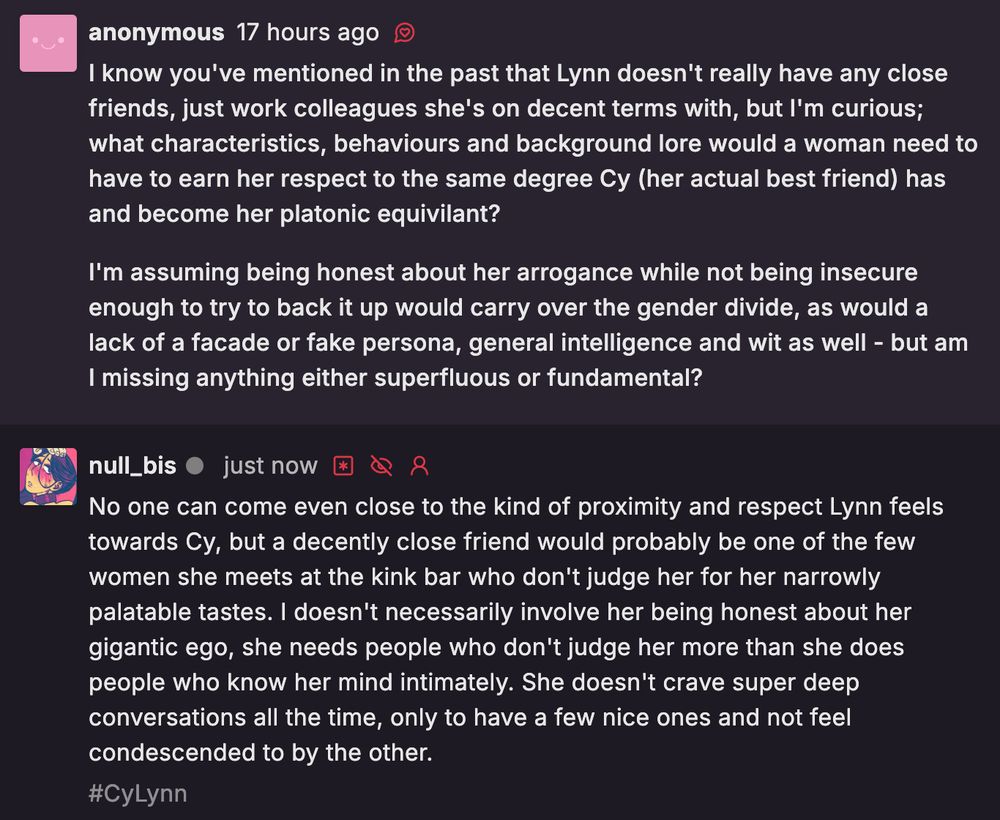Click the just now timestamp
Image resolution: width=1000 pixels, height=820 pixels.
click(x=270, y=466)
